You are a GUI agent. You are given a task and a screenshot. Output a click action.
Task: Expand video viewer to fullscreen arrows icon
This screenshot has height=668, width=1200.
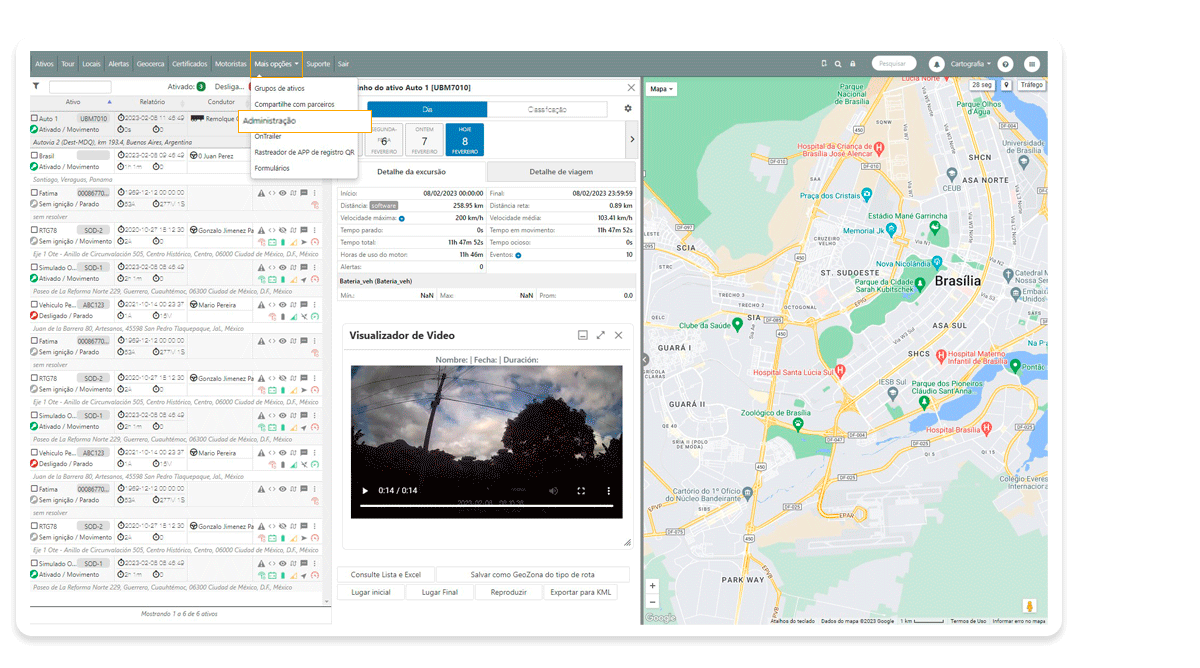[x=601, y=336]
